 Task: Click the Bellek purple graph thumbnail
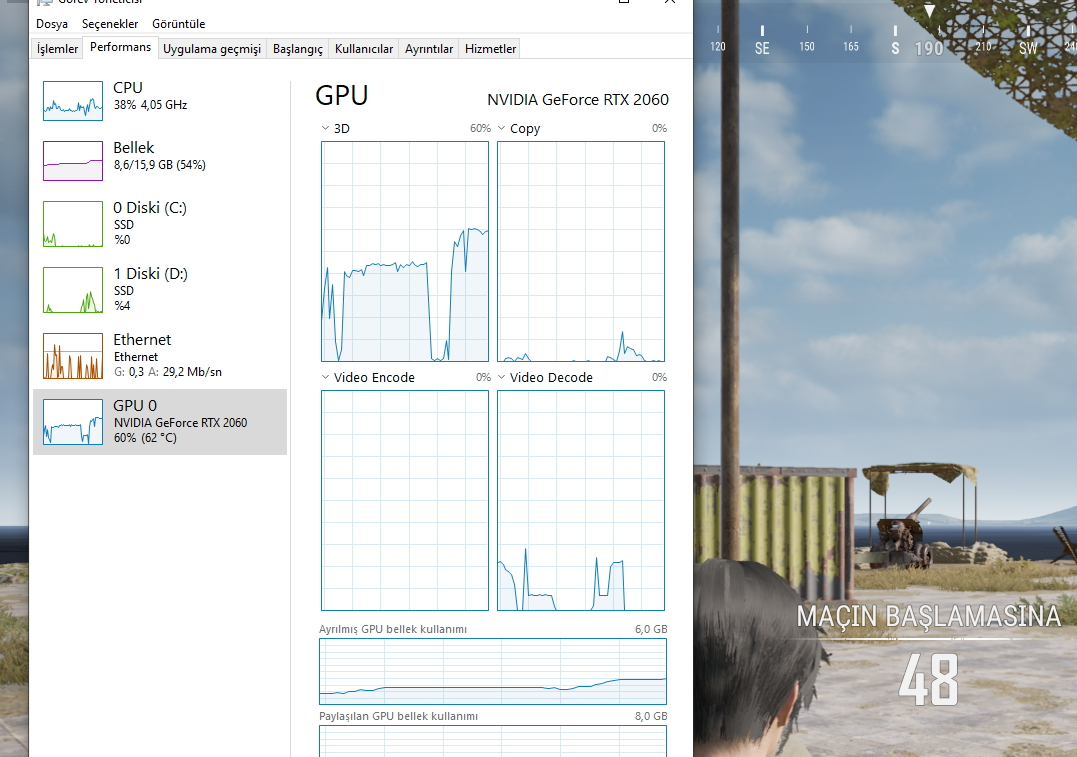click(73, 161)
